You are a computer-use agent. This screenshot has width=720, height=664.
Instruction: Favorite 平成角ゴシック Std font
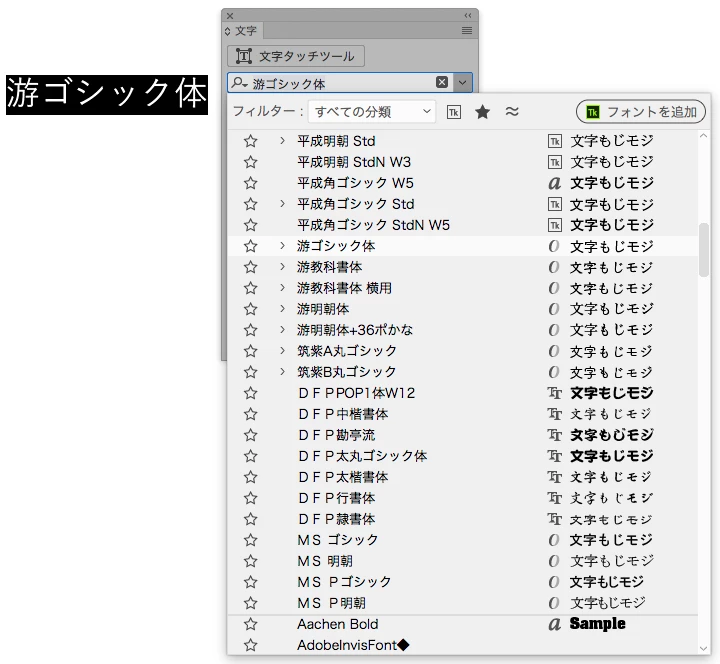coord(250,204)
